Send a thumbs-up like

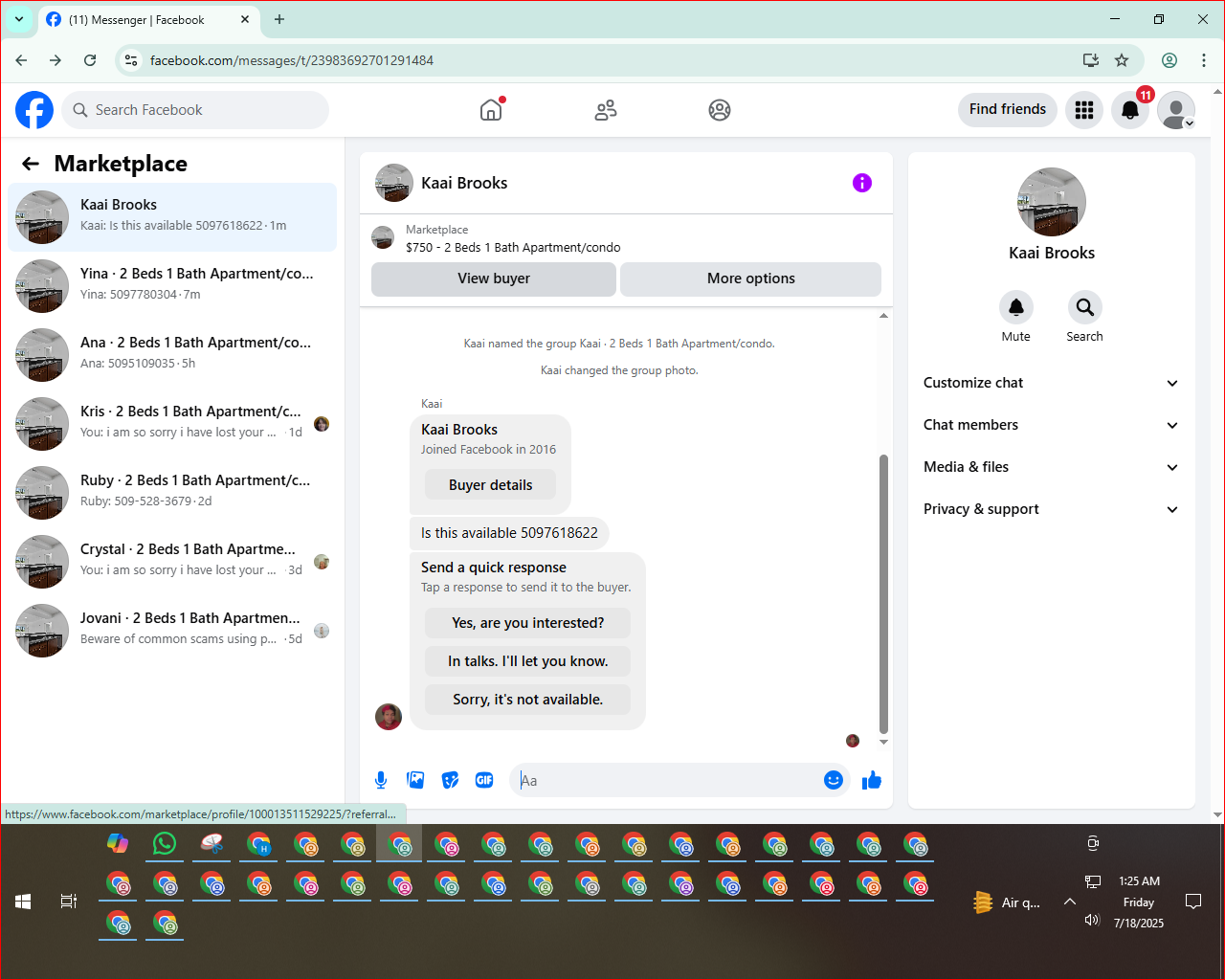[871, 780]
